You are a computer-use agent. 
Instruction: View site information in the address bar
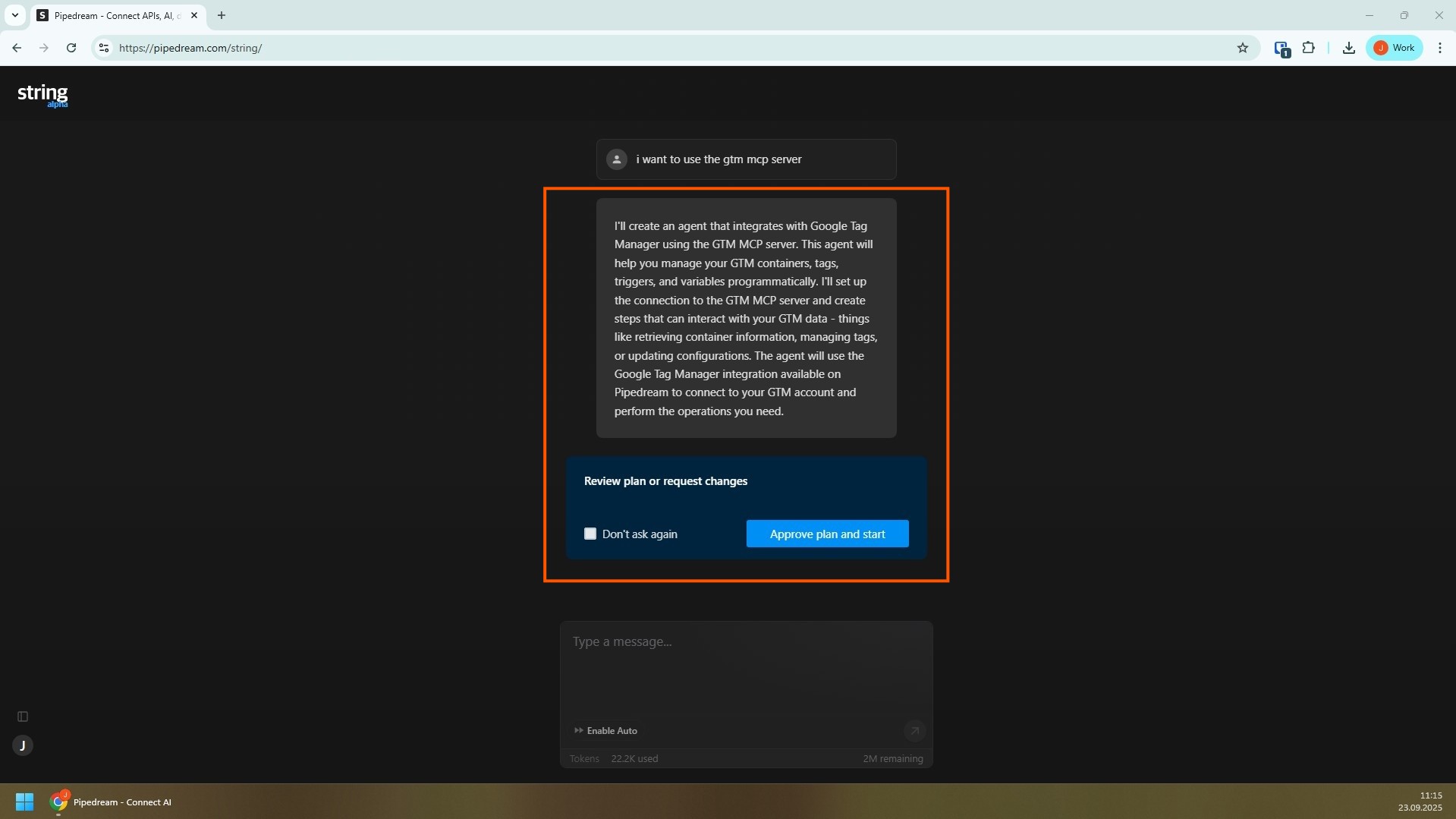tap(104, 48)
